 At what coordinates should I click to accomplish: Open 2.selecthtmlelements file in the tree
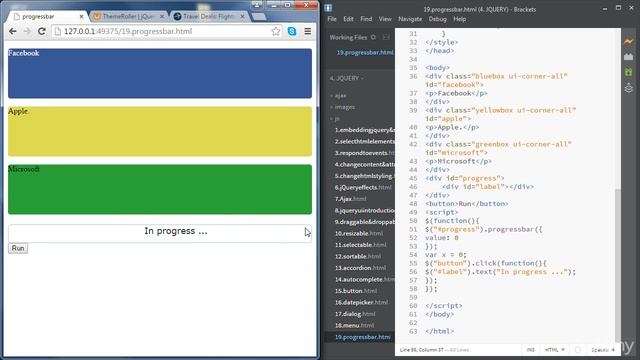tap(364, 141)
